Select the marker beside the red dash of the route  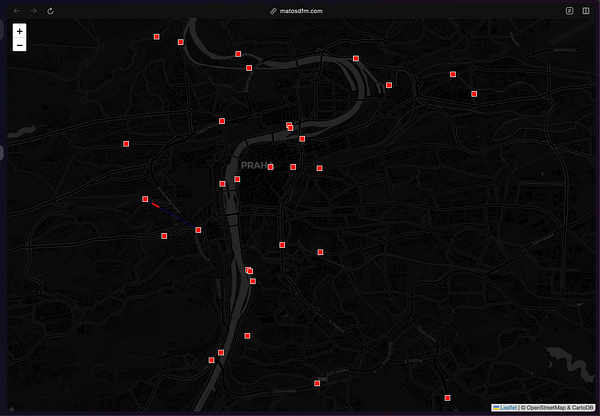[x=145, y=199]
